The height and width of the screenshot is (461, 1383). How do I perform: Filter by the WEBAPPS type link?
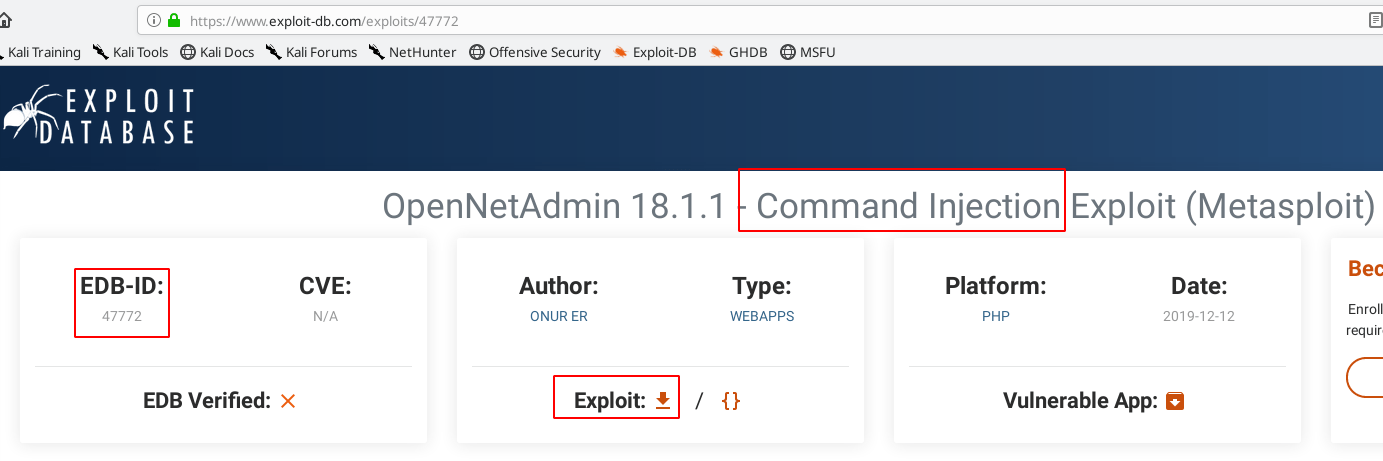coord(762,316)
